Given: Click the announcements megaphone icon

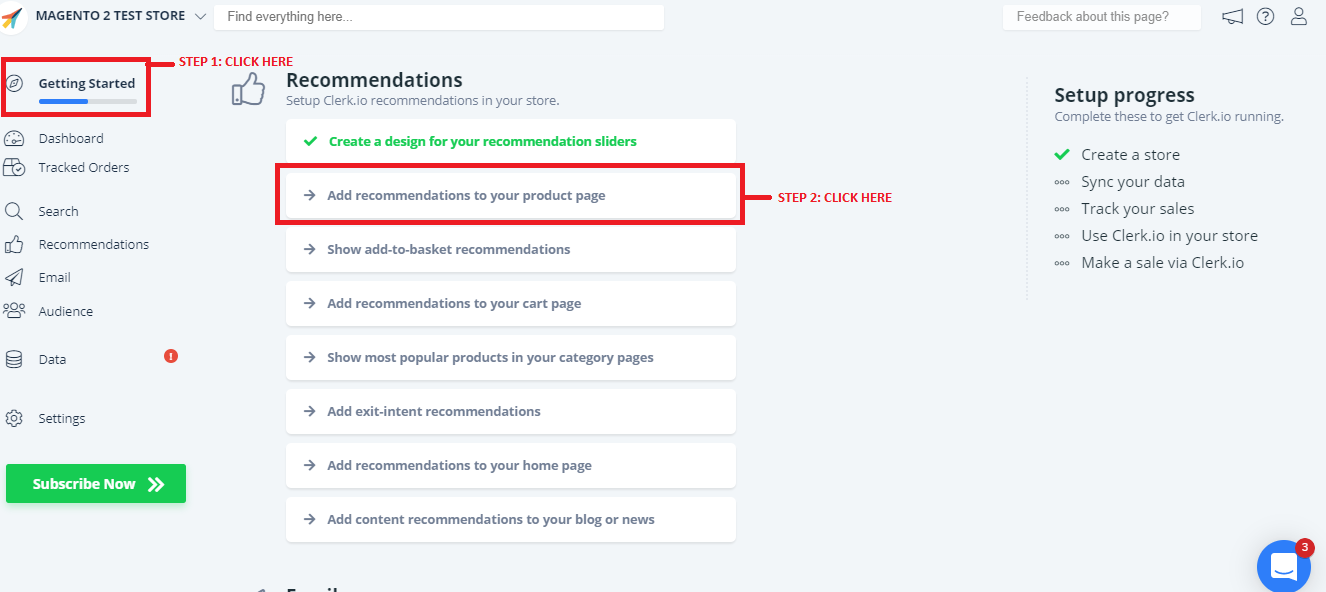Looking at the screenshot, I should click(x=1233, y=16).
